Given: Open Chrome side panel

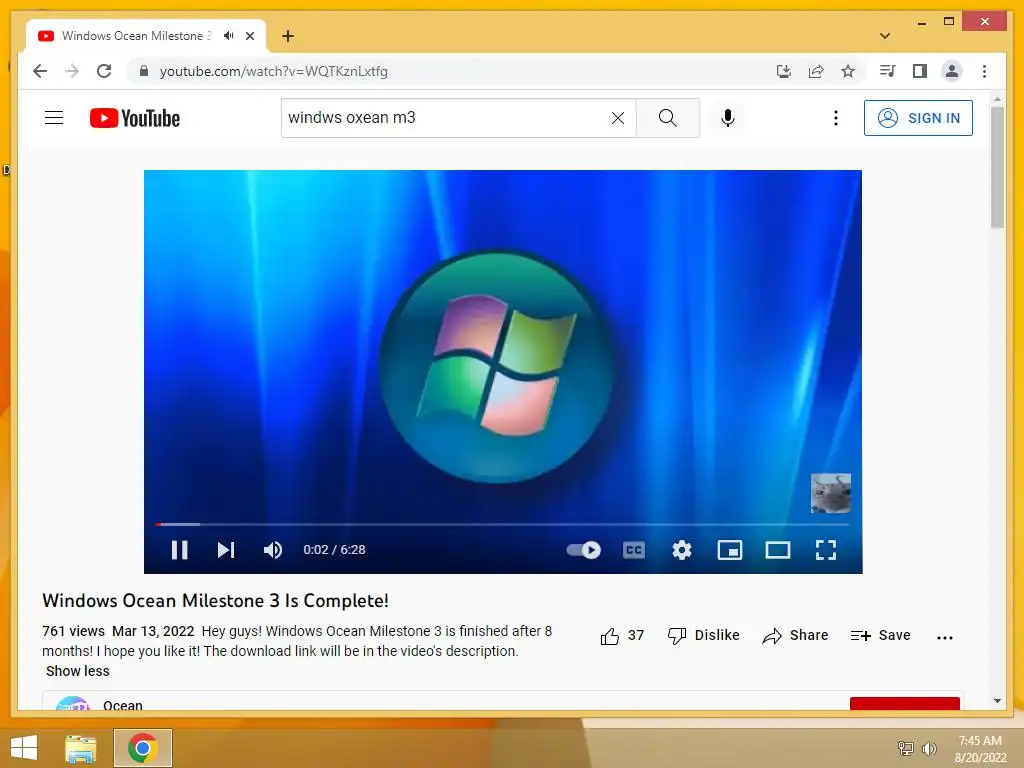Looking at the screenshot, I should pyautogui.click(x=920, y=71).
